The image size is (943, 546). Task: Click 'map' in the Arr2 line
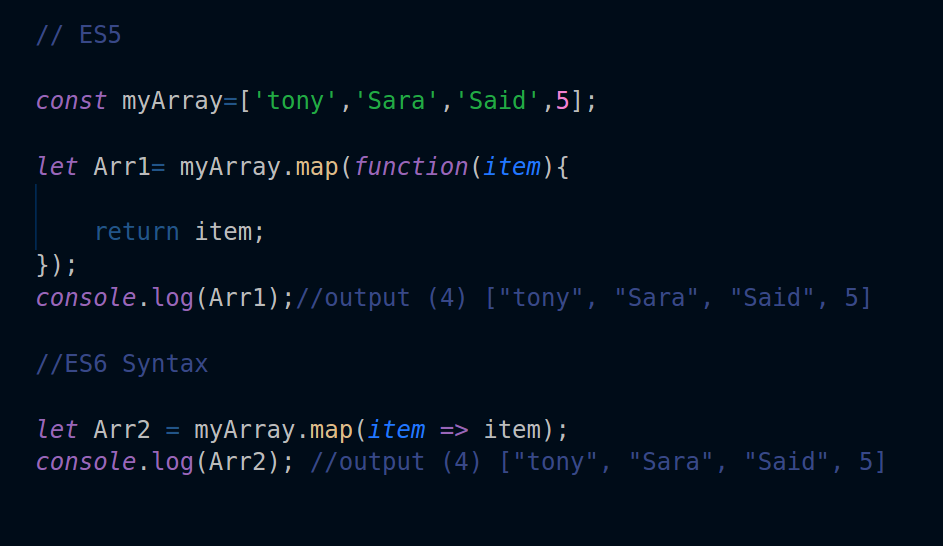click(331, 430)
